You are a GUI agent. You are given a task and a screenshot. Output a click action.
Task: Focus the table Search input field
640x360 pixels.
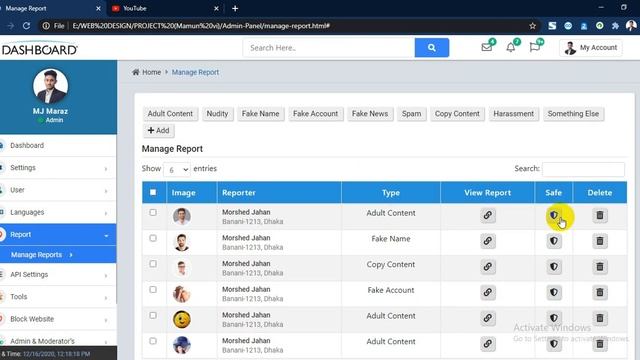583,169
